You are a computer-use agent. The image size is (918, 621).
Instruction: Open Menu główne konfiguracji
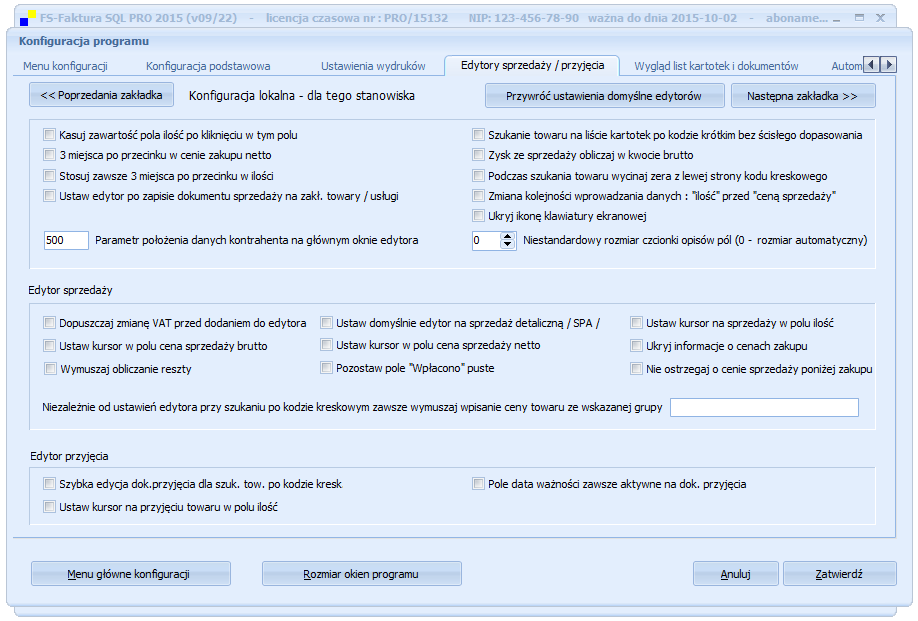click(131, 574)
